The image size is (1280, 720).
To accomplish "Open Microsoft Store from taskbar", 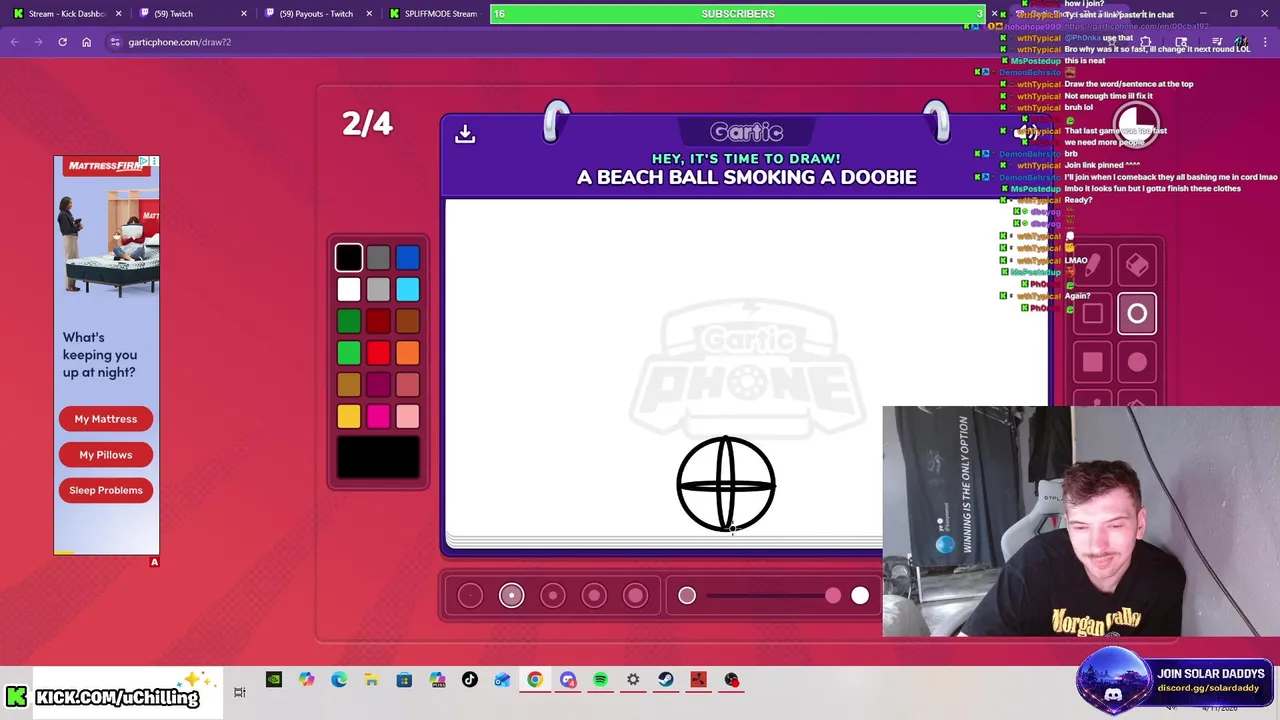I will click(x=404, y=680).
